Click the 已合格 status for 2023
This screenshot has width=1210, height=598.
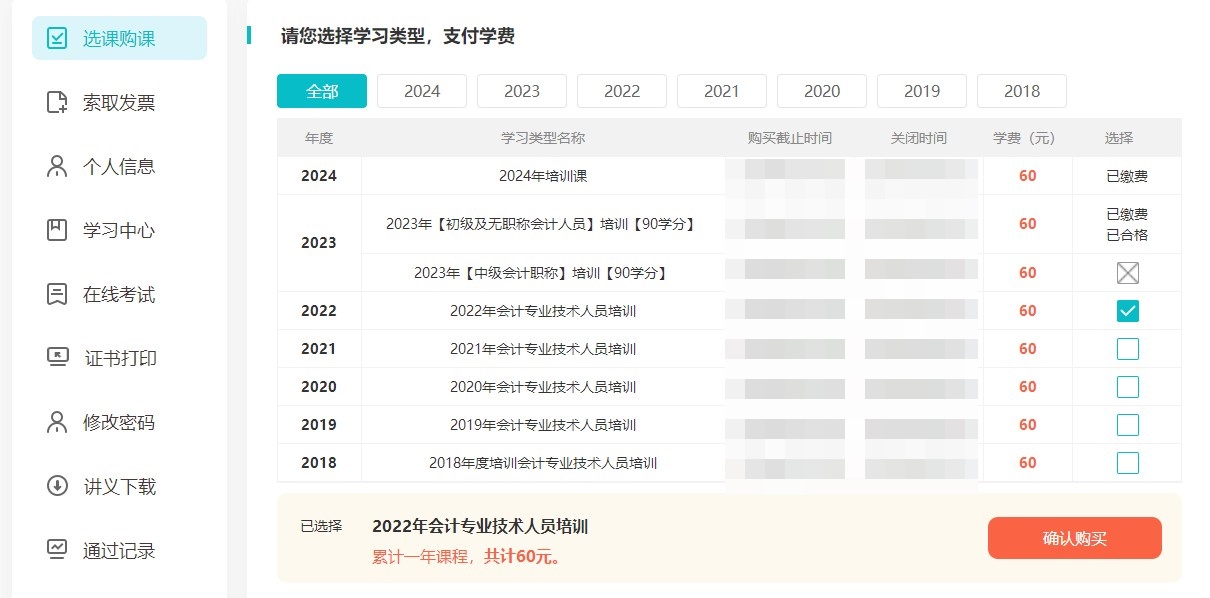point(1127,235)
